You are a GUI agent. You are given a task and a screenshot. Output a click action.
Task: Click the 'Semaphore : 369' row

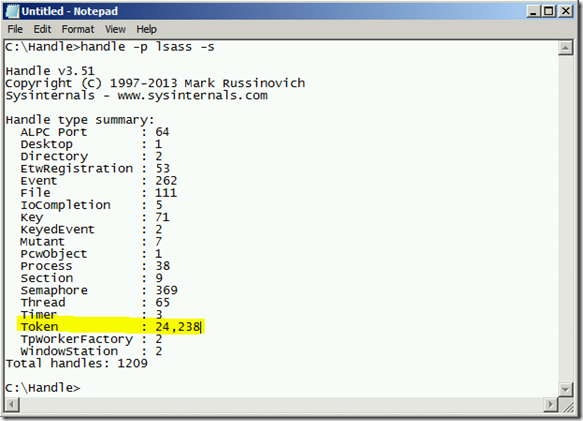99,290
